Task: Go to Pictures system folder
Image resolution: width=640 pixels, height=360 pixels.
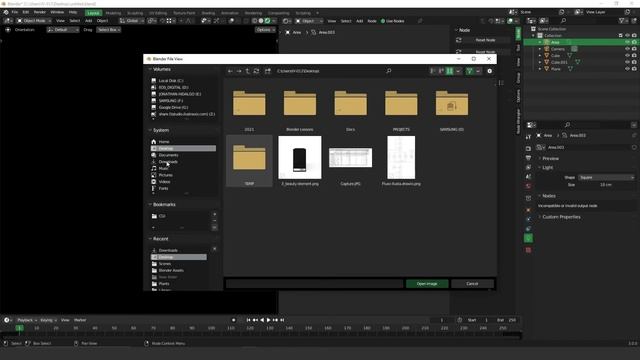Action: (183, 175)
